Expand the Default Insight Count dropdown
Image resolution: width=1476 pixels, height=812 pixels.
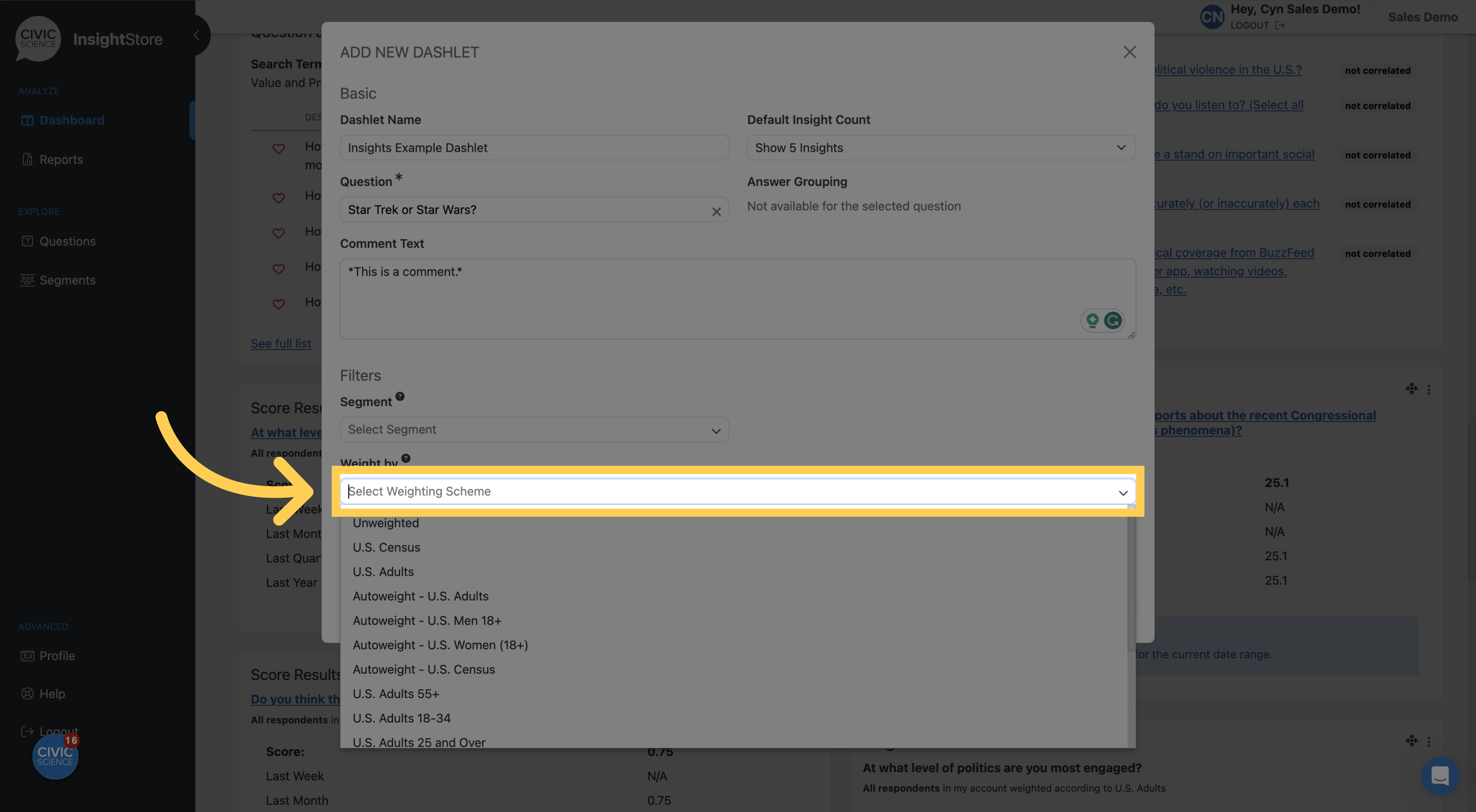941,147
